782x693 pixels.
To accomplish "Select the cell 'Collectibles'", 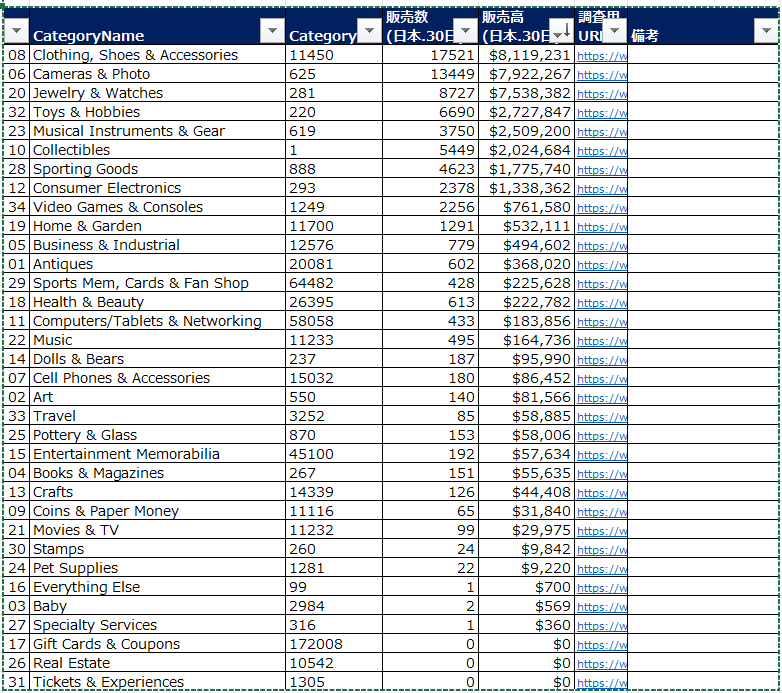I will (x=157, y=150).
